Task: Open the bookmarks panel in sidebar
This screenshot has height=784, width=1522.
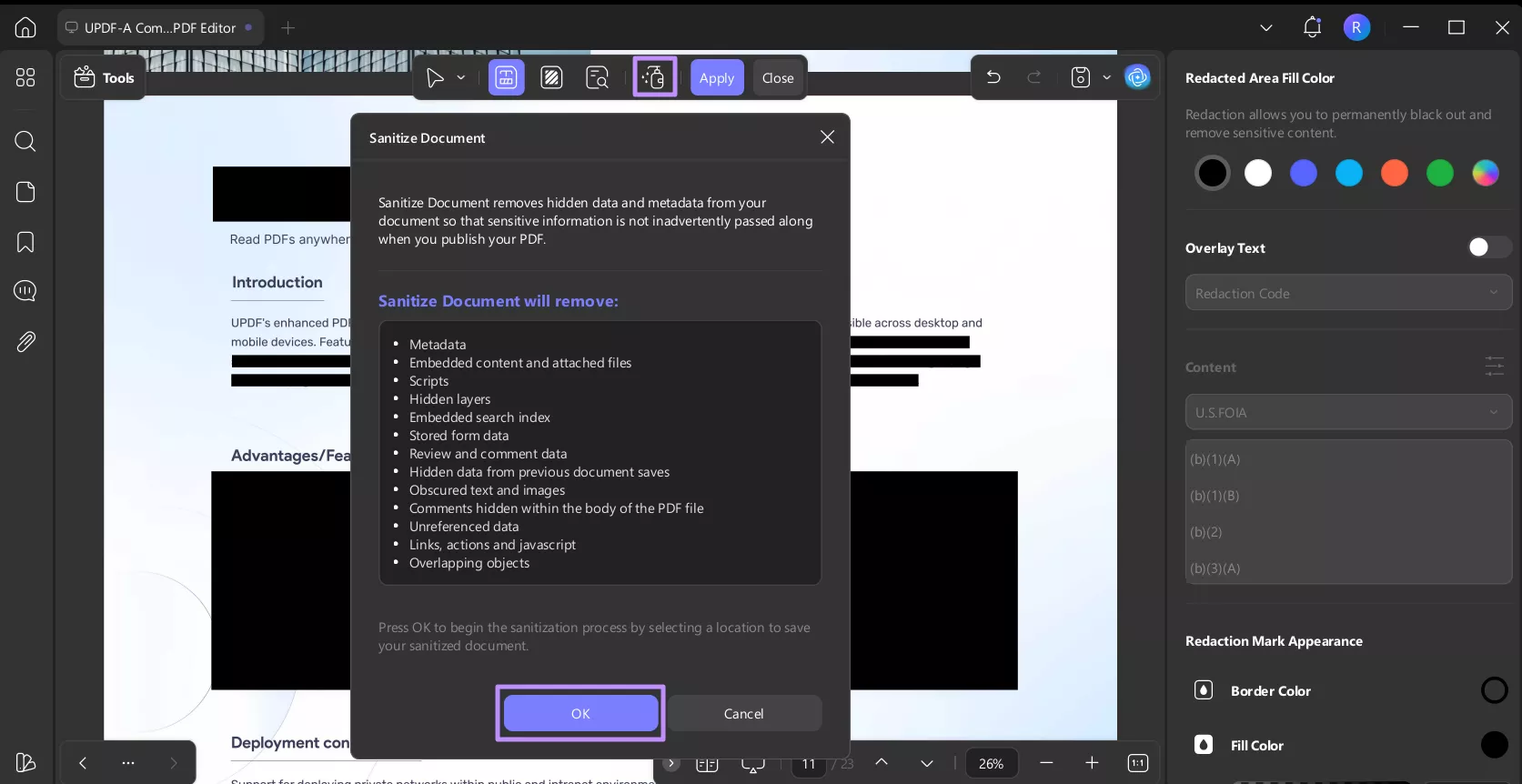Action: coord(25,242)
